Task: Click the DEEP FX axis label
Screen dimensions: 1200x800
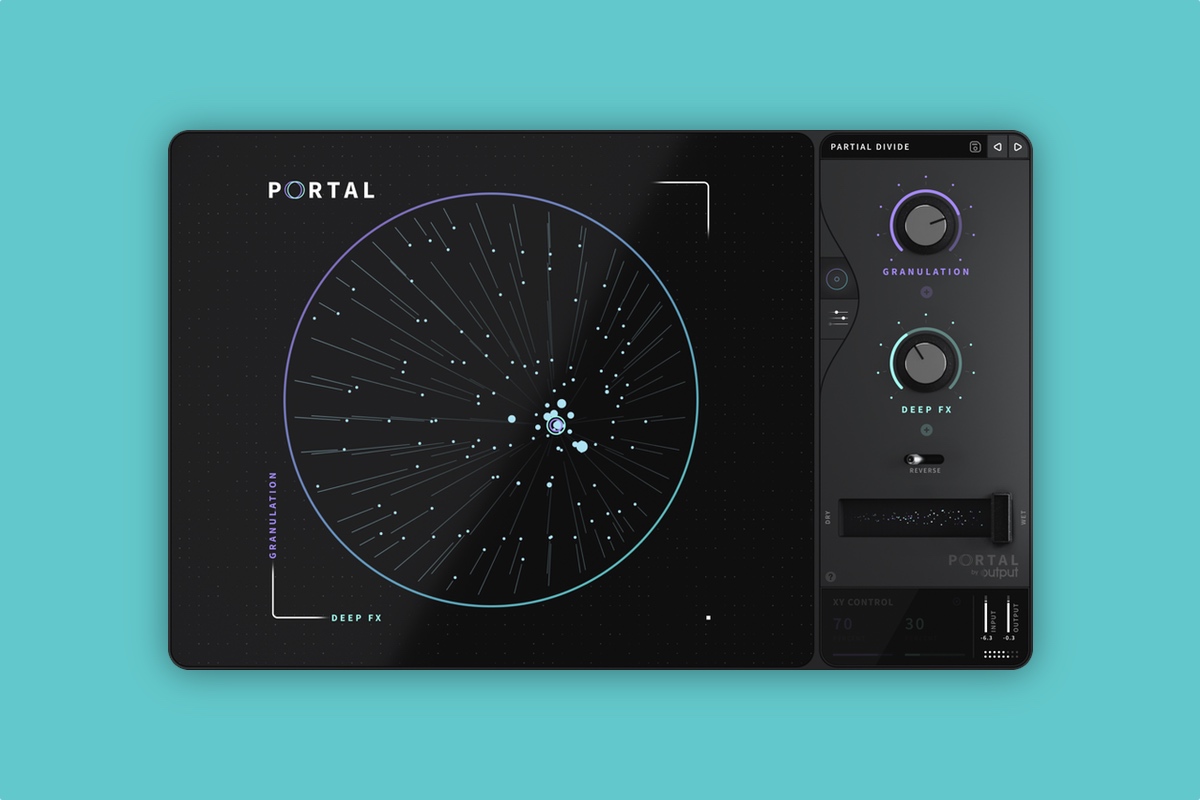Action: 357,618
